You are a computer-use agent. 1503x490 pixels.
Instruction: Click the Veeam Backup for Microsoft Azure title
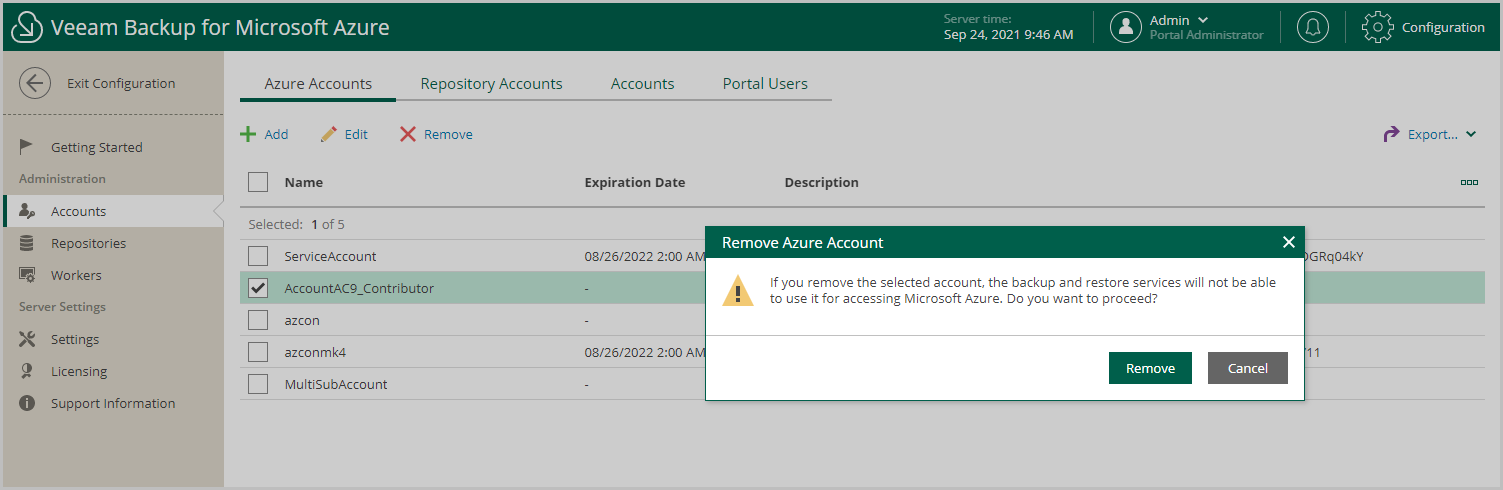click(220, 27)
